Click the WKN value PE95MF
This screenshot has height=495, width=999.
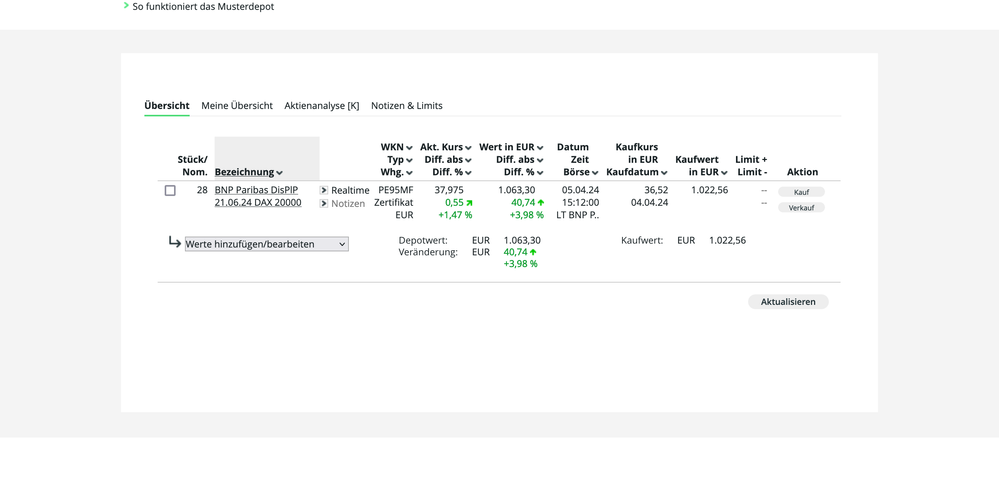click(x=396, y=190)
